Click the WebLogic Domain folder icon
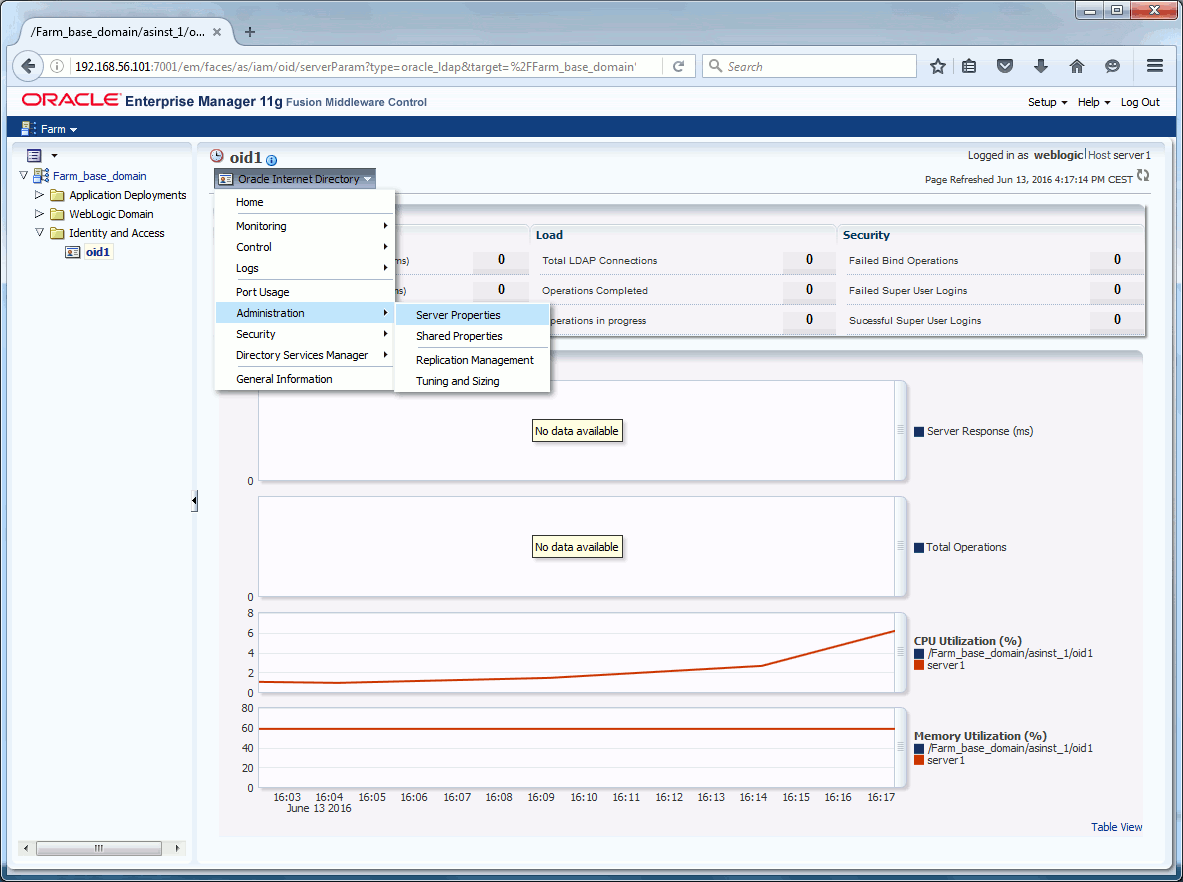 (x=57, y=214)
